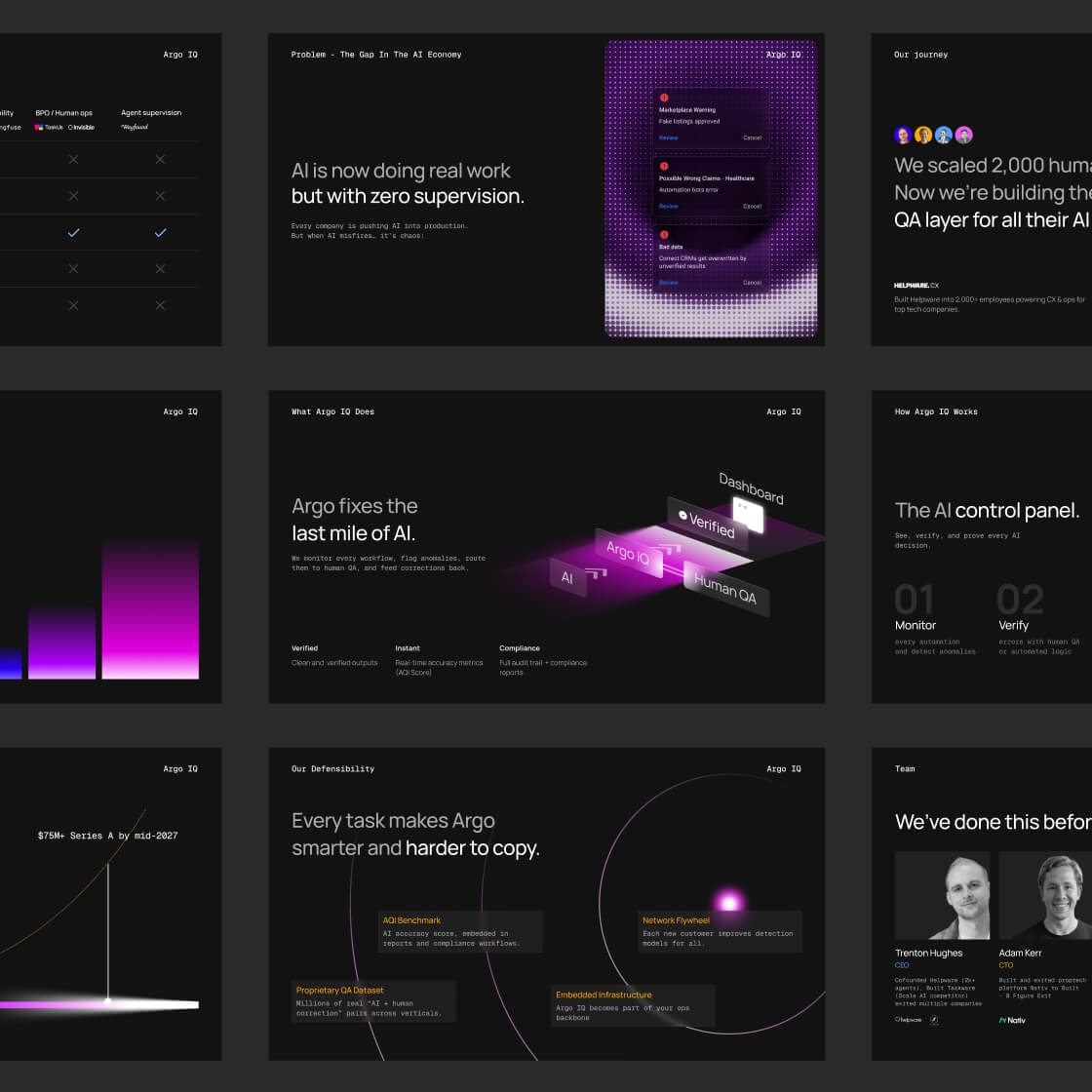Click the Argo IQ chip in the isometric diagram
Image resolution: width=1092 pixels, height=1092 pixels.
[x=628, y=552]
